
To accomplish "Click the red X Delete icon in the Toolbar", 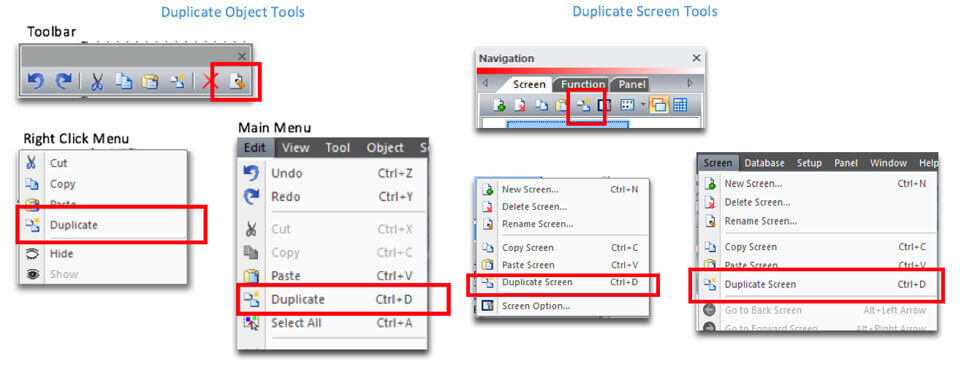I will tap(211, 82).
